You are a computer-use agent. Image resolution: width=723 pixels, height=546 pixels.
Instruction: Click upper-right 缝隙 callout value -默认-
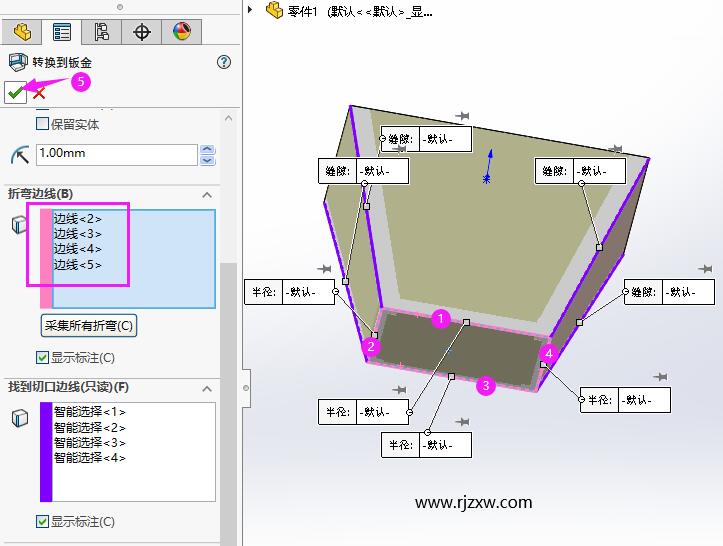tap(599, 171)
